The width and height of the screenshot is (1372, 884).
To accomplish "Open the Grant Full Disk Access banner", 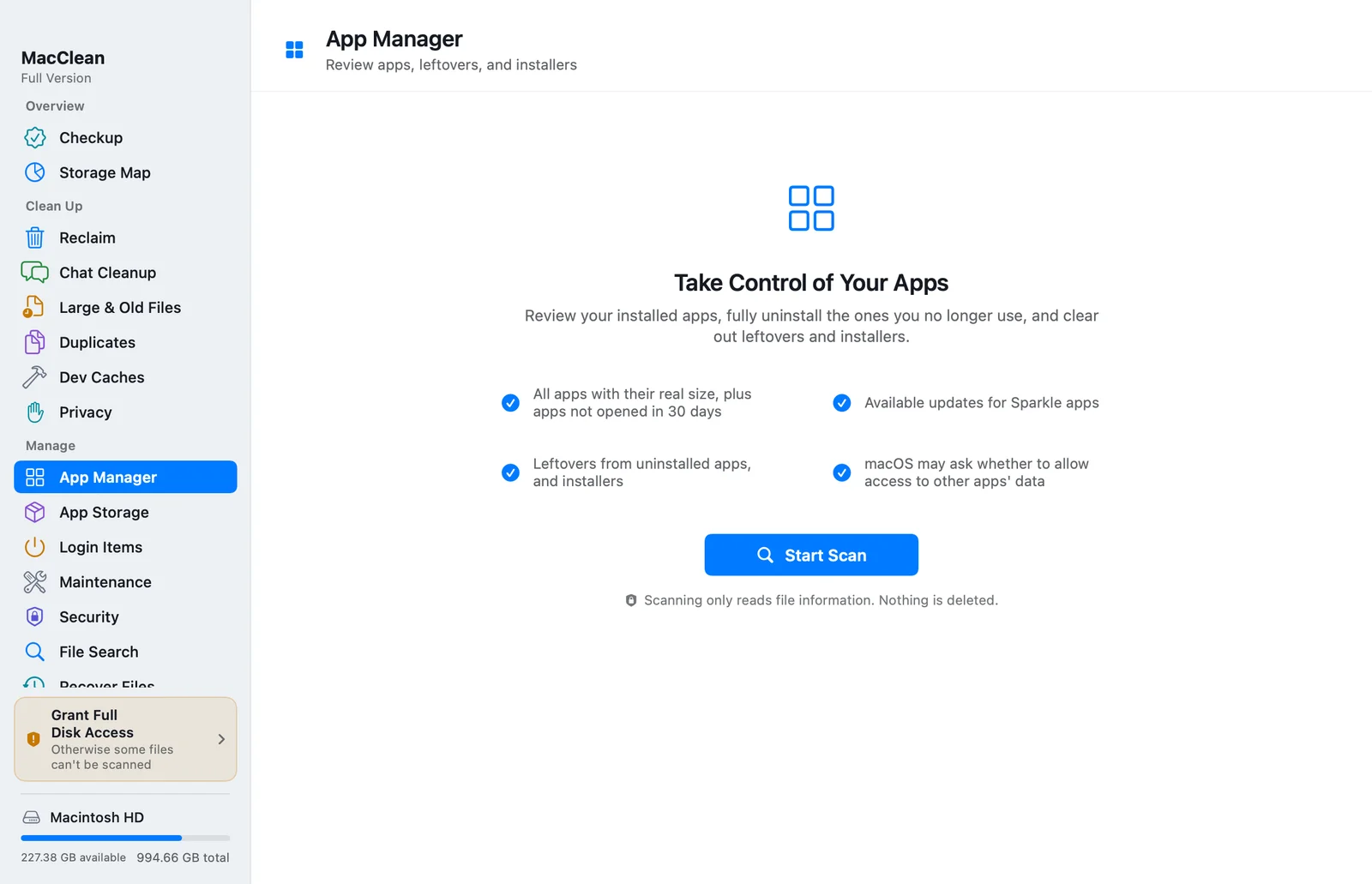I will 125,739.
